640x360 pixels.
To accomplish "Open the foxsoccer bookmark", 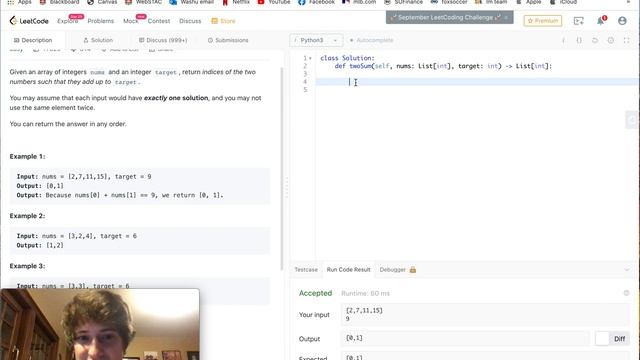I will point(449,2).
